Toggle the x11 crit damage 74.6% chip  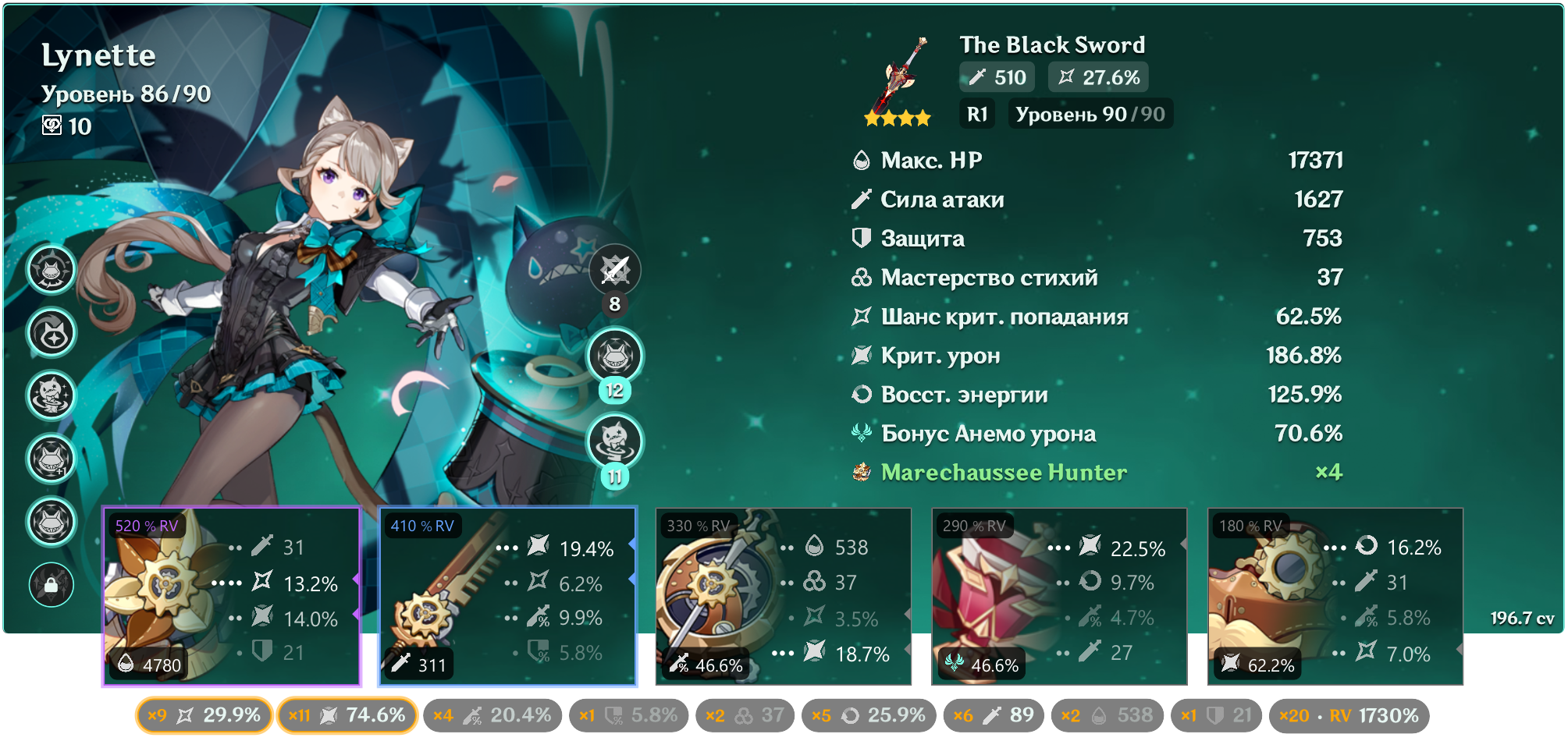click(x=347, y=715)
